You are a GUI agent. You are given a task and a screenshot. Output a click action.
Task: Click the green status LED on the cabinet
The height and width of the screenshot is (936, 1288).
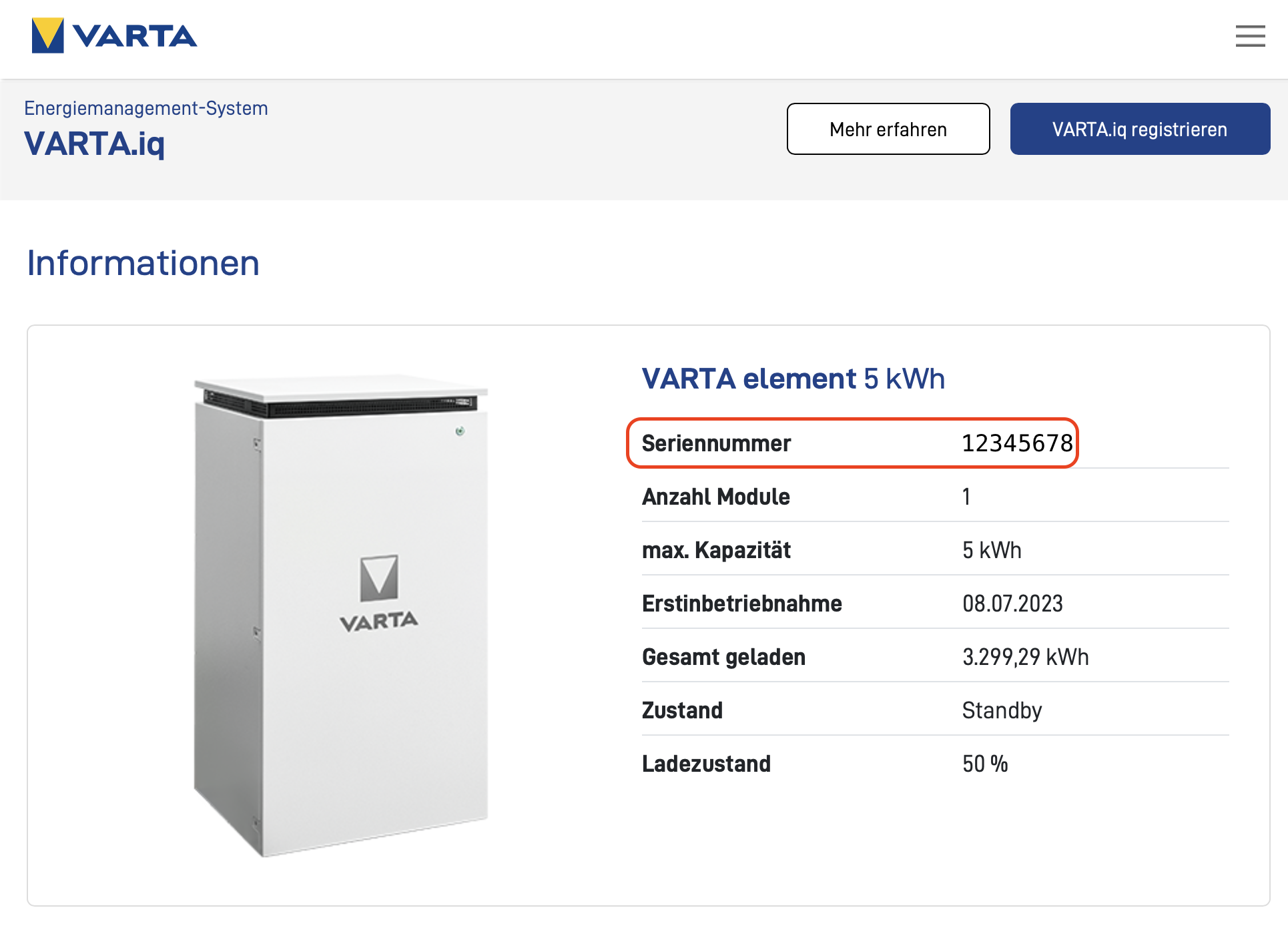[x=460, y=431]
